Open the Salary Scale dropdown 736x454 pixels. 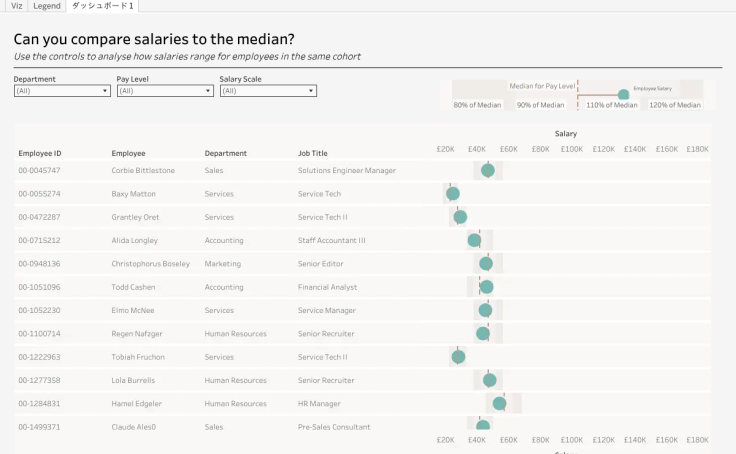268,91
